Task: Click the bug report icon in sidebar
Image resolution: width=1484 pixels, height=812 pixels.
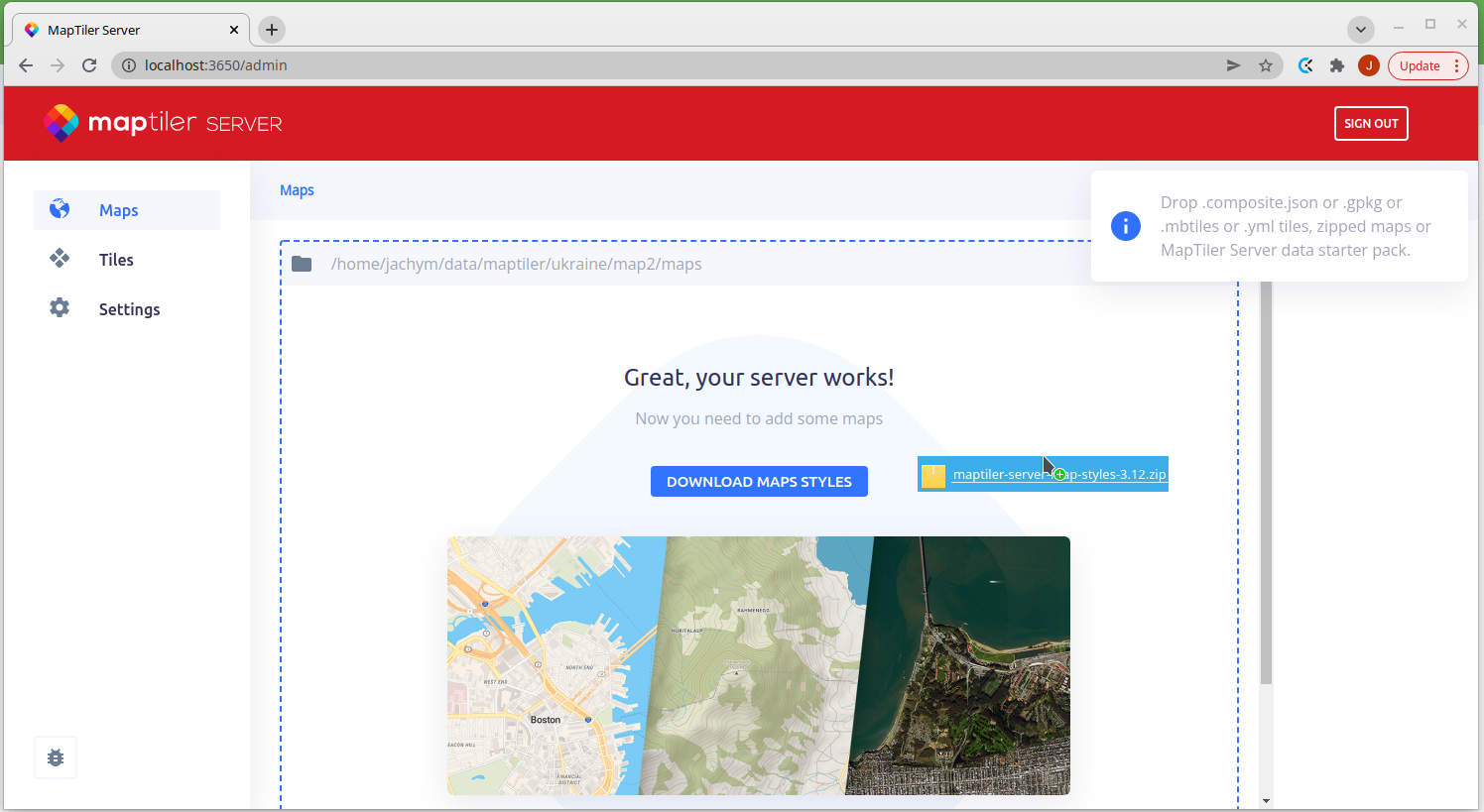Action: (x=56, y=757)
